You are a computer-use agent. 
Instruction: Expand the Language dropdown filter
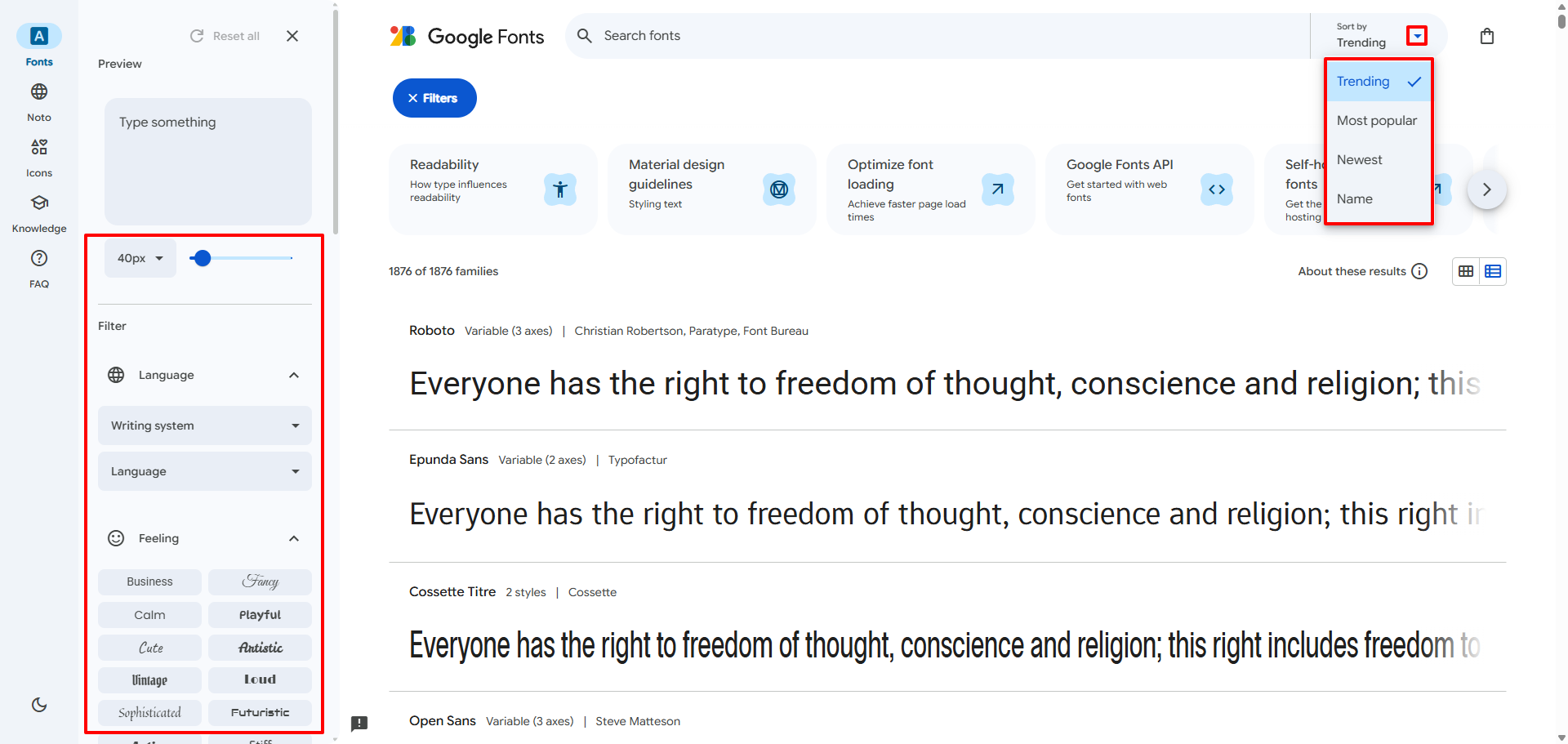(x=204, y=470)
